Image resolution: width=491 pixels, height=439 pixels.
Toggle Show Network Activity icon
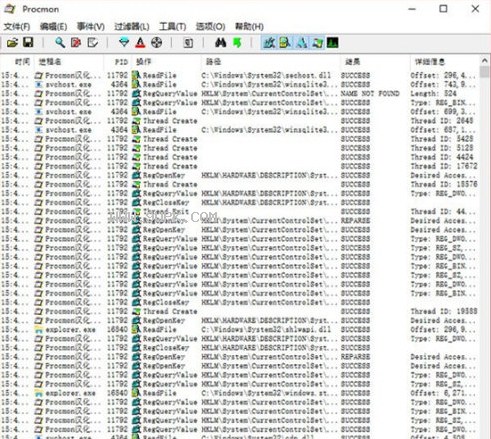tap(301, 43)
